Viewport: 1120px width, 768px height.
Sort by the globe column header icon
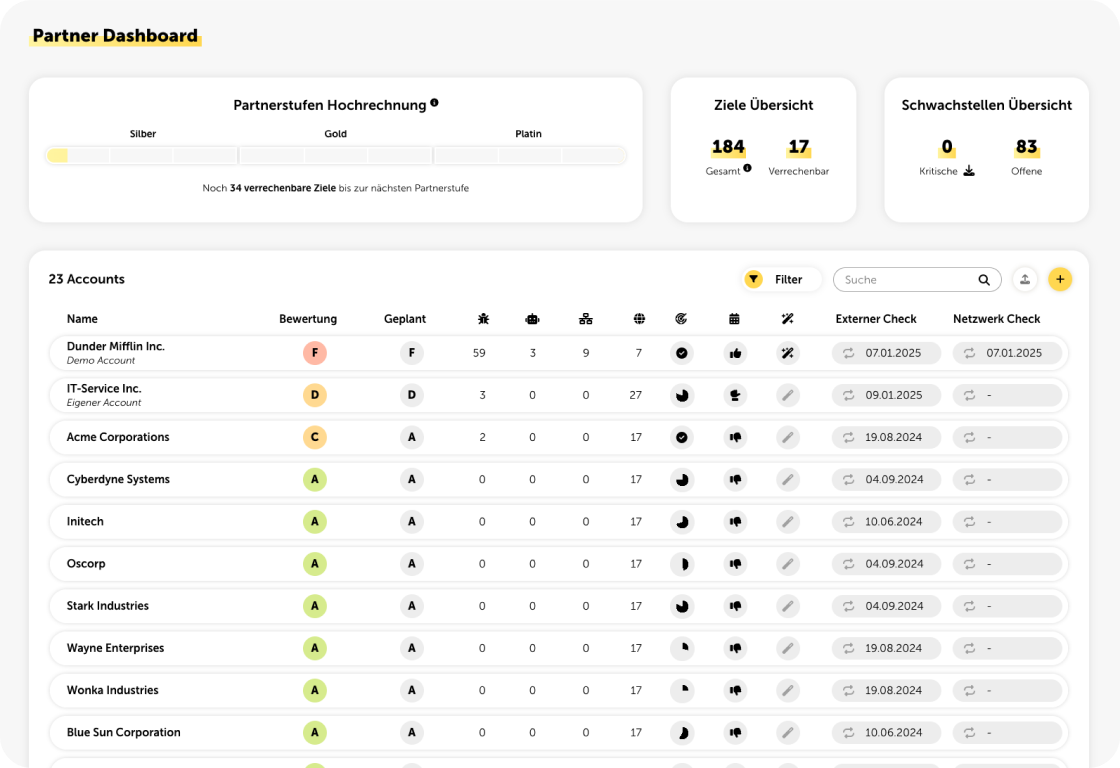[x=639, y=319]
